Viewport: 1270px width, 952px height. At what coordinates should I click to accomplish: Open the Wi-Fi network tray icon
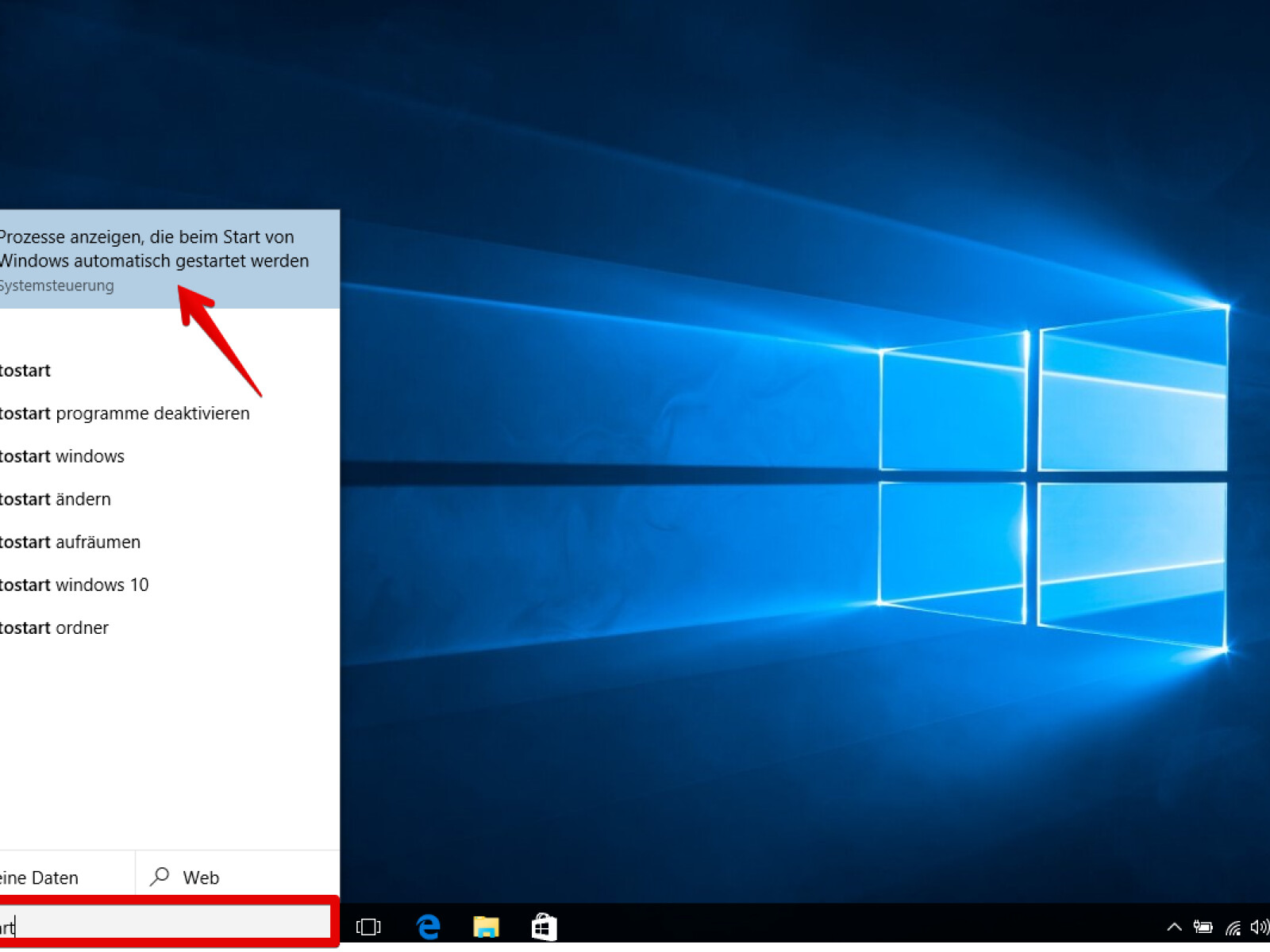click(x=1233, y=927)
